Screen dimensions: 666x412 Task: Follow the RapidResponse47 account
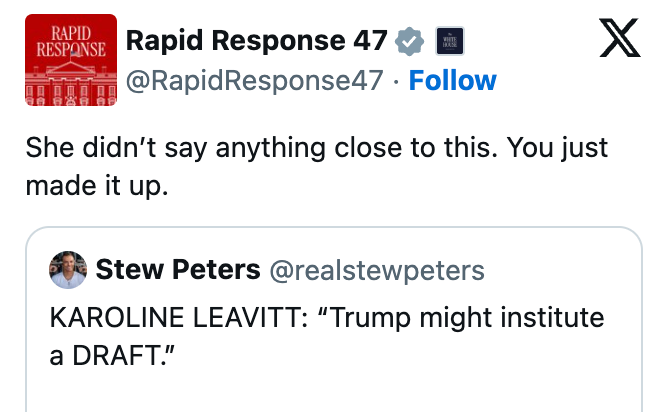coord(452,80)
